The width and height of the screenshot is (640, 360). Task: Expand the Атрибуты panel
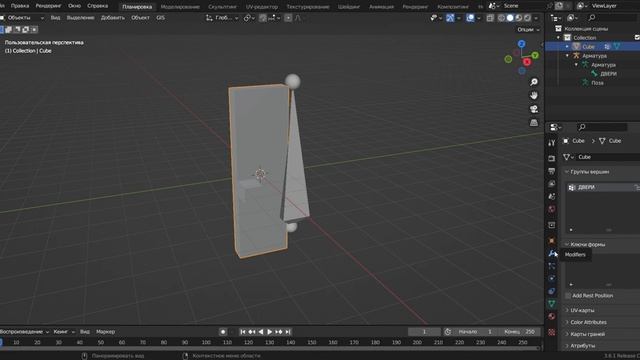582,346
